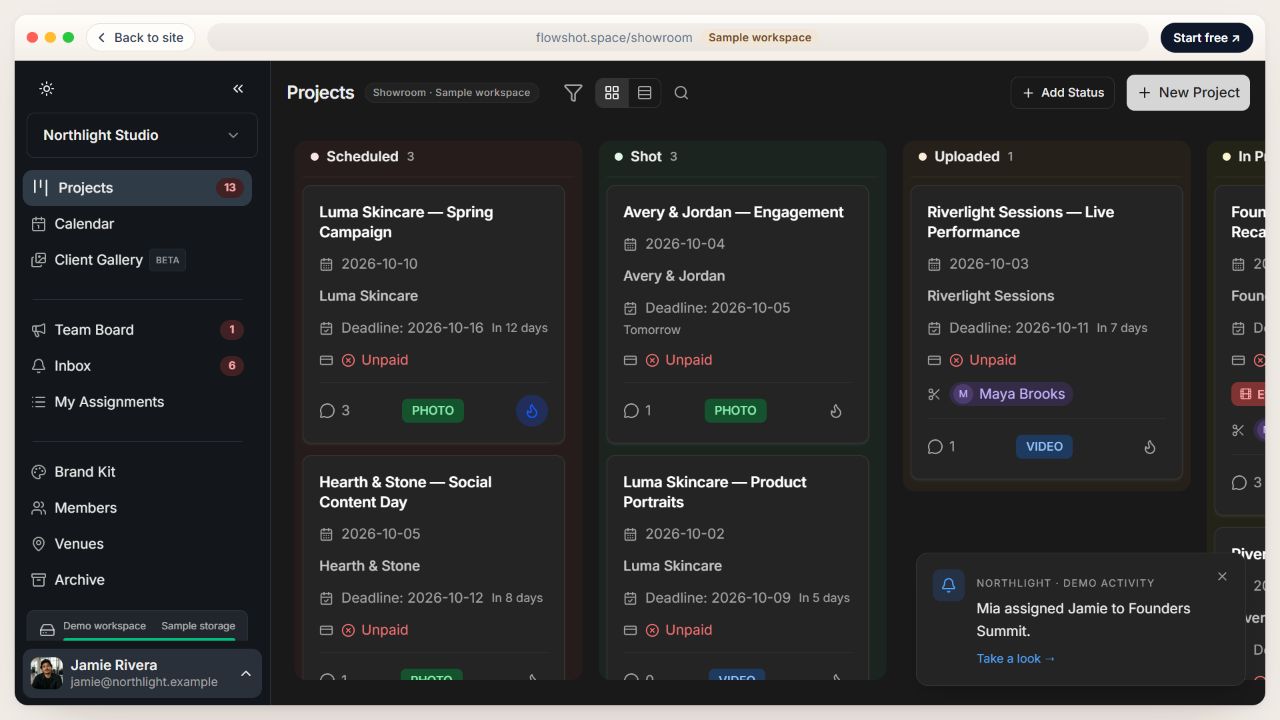Click Back to site button
The height and width of the screenshot is (720, 1280).
pyautogui.click(x=140, y=38)
